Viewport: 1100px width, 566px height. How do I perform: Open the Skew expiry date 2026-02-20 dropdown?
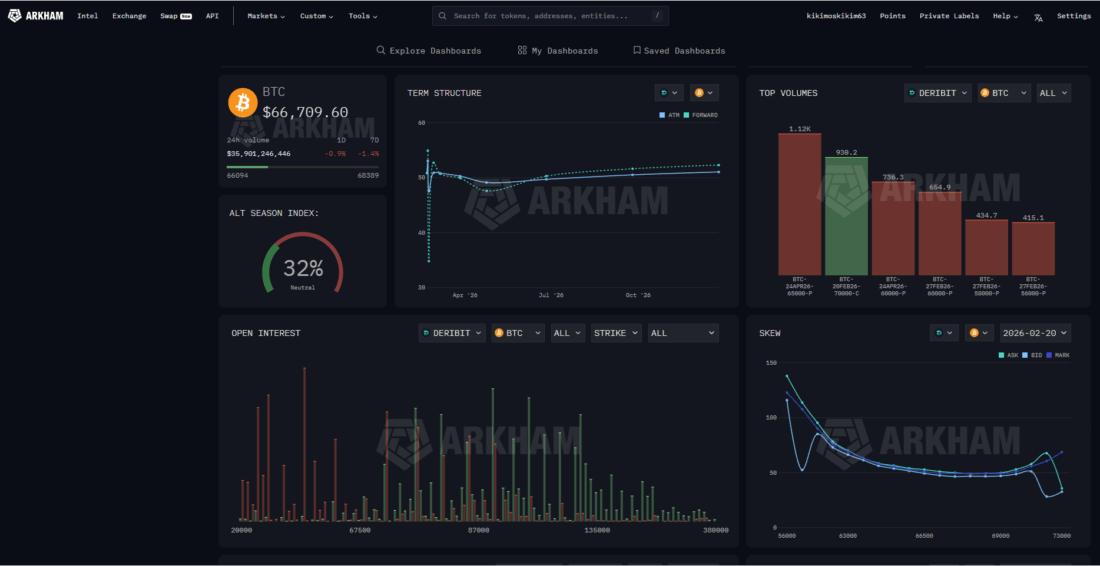1035,332
